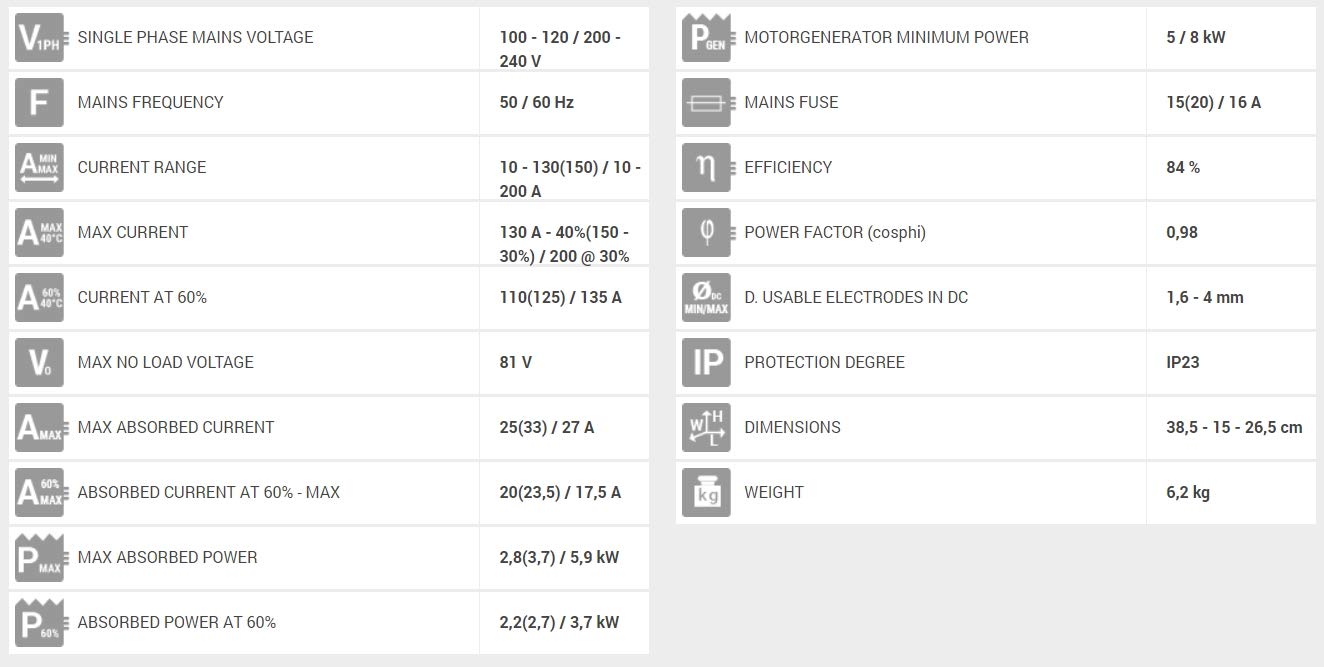
Task: Click the power factor cosphi icon
Action: pyautogui.click(x=706, y=233)
